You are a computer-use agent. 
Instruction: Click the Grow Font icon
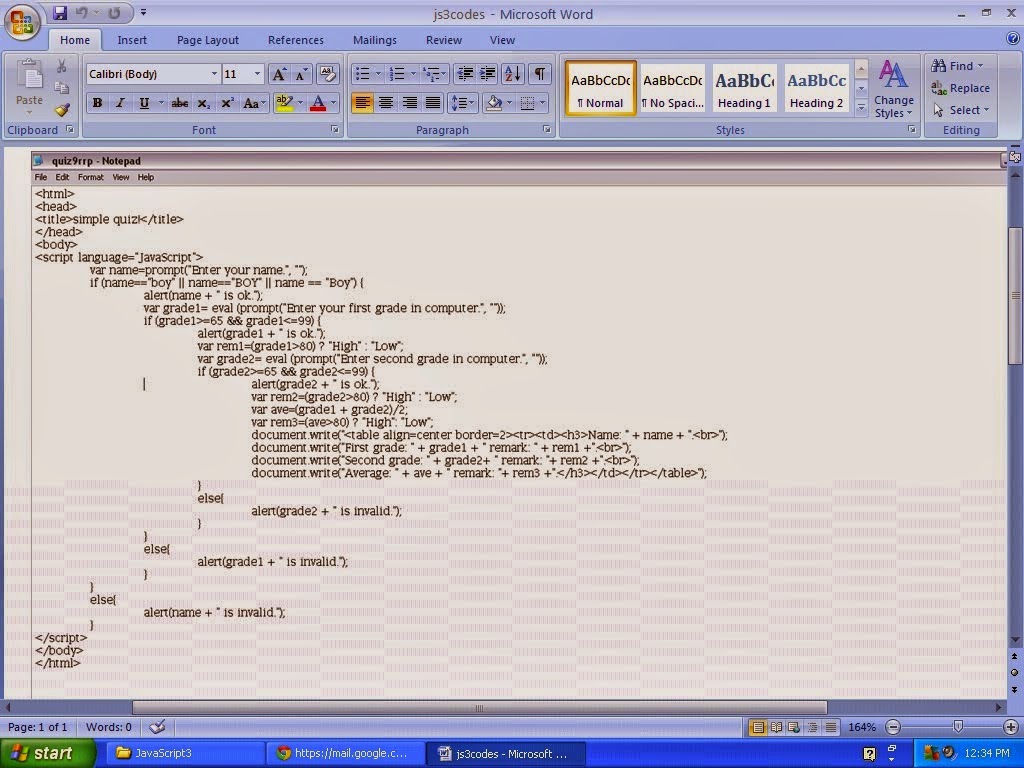pos(279,74)
